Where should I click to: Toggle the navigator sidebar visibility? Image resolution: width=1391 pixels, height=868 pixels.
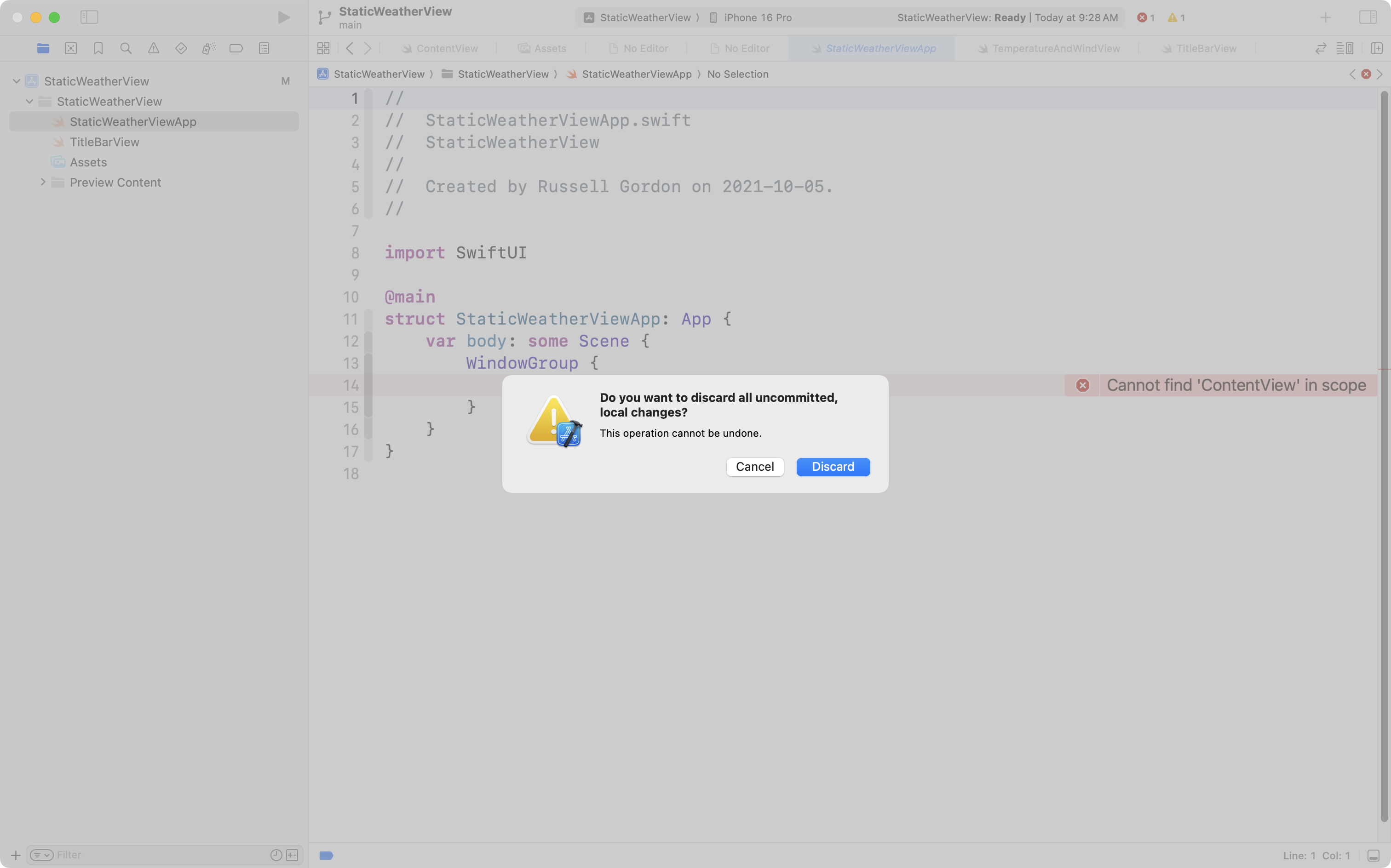(89, 17)
